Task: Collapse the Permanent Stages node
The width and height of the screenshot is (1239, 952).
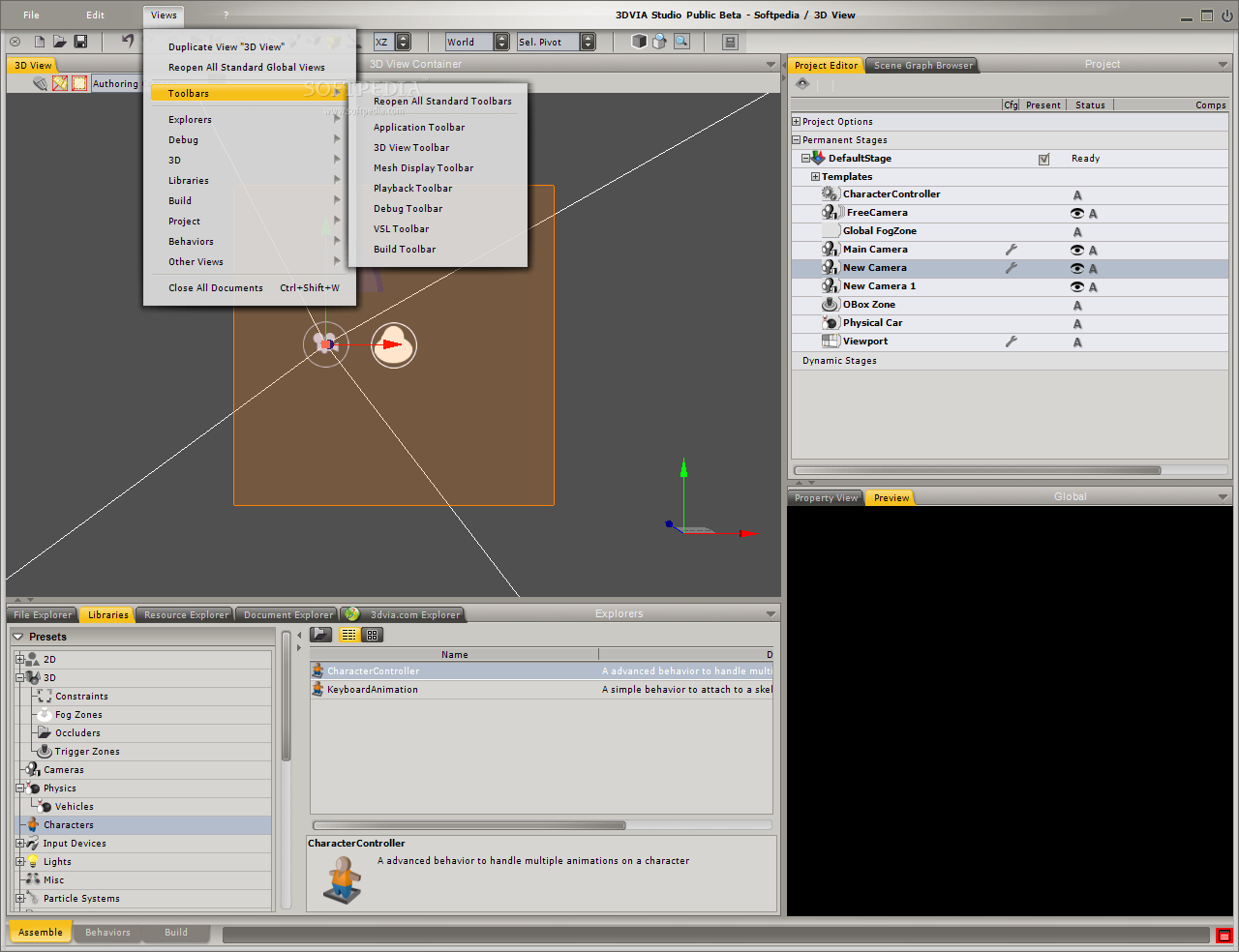Action: point(797,140)
